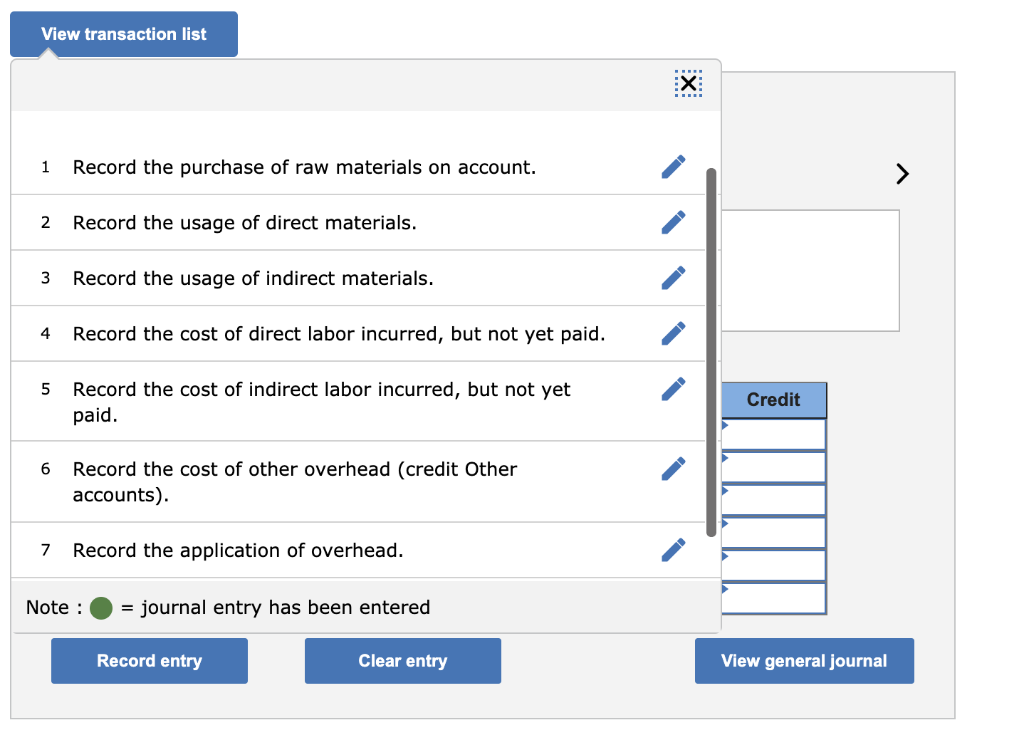Select the Credit column header

[x=773, y=399]
